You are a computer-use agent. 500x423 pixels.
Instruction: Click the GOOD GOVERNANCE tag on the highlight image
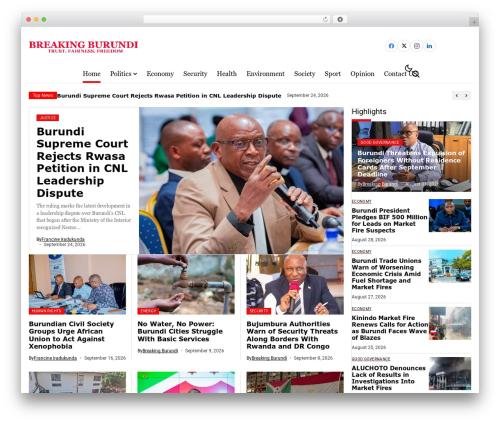380,142
